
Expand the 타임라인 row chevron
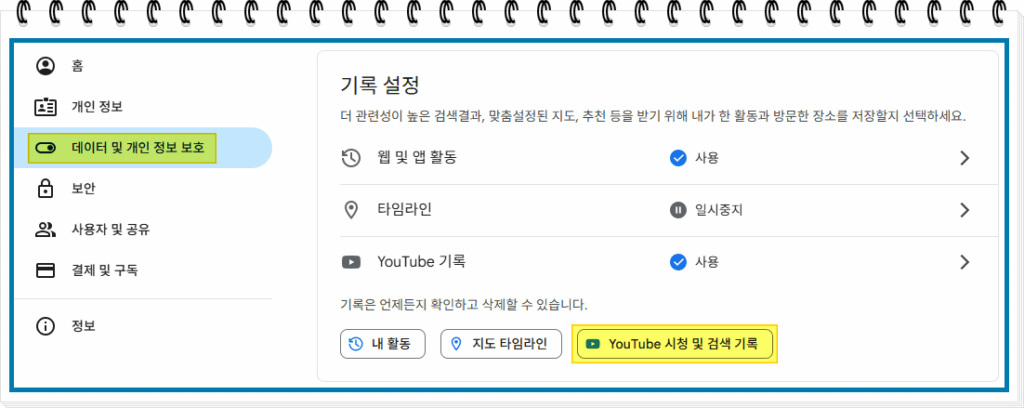click(965, 210)
